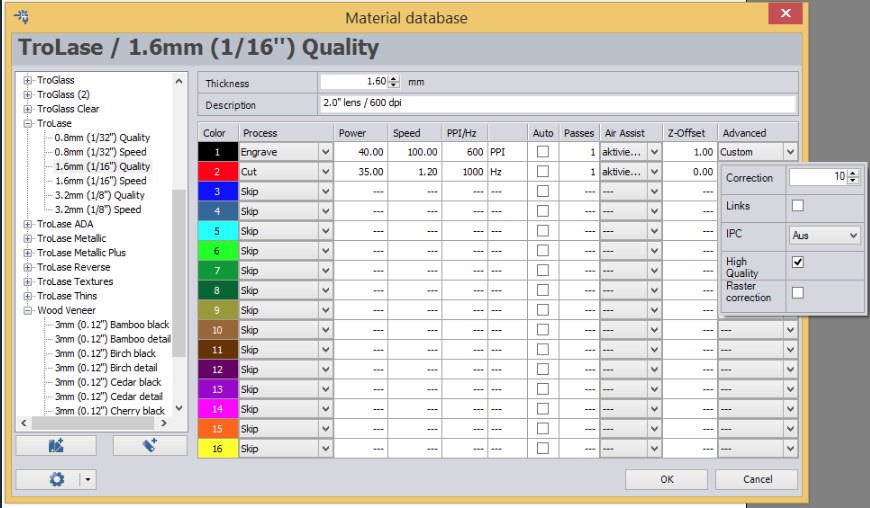Click the add material group button

click(x=55, y=445)
